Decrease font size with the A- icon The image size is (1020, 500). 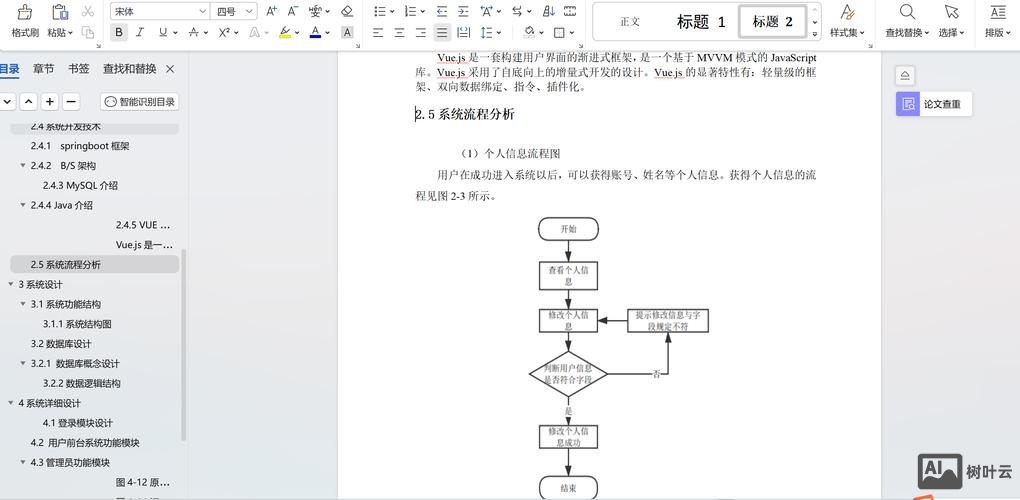[293, 11]
